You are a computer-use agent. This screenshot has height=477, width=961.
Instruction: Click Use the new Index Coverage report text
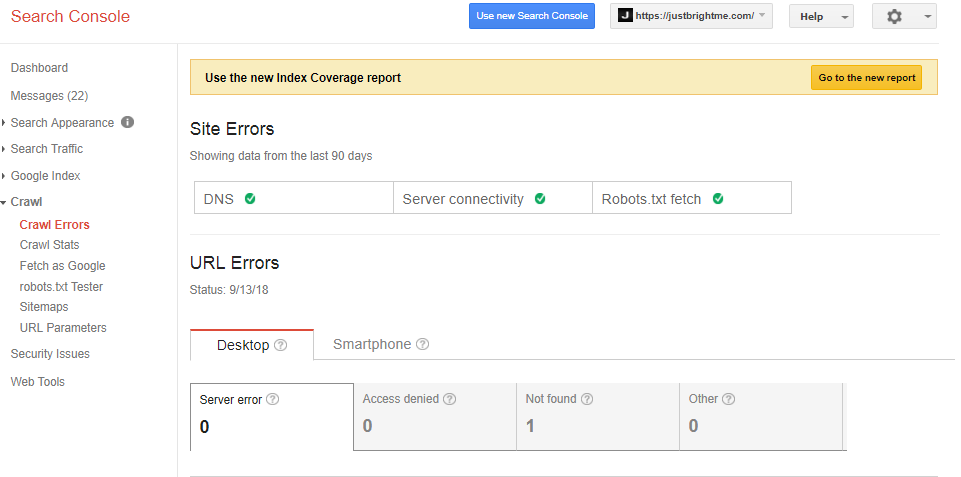coord(303,78)
